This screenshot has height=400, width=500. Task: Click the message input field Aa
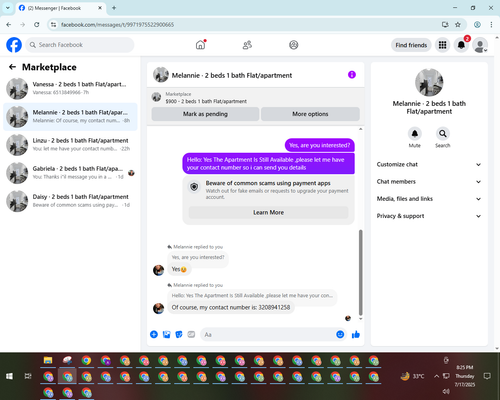point(268,334)
